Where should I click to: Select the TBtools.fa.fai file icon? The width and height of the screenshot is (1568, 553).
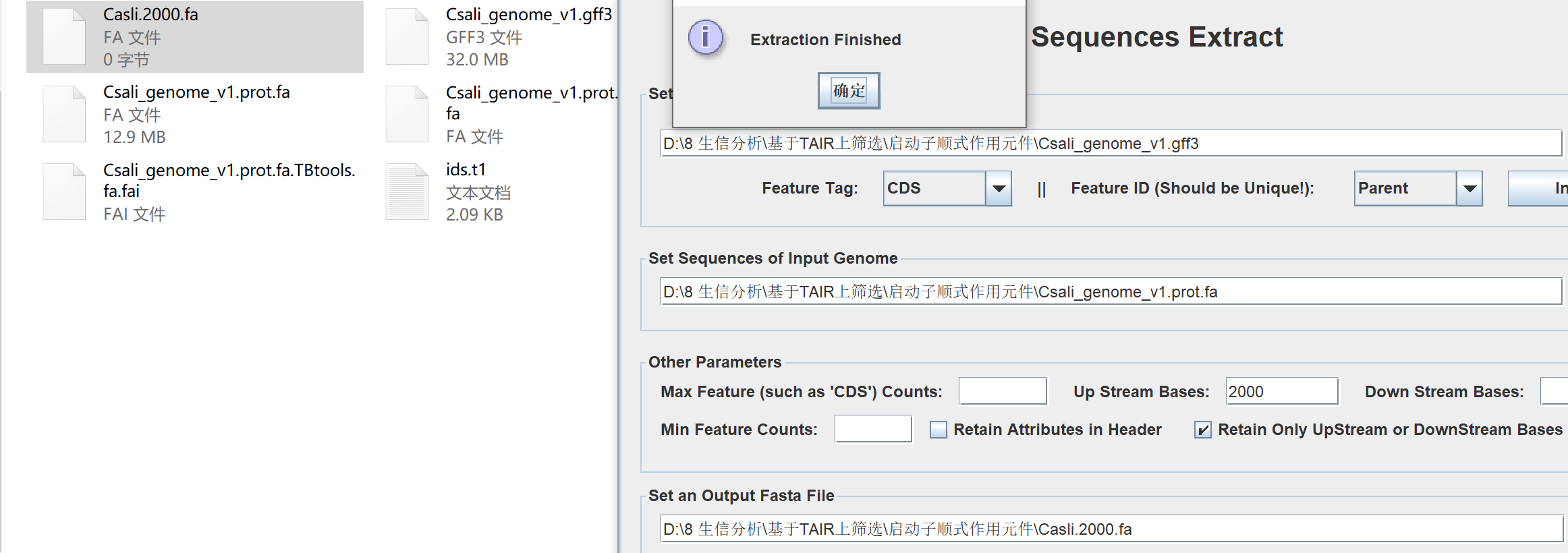tap(64, 192)
